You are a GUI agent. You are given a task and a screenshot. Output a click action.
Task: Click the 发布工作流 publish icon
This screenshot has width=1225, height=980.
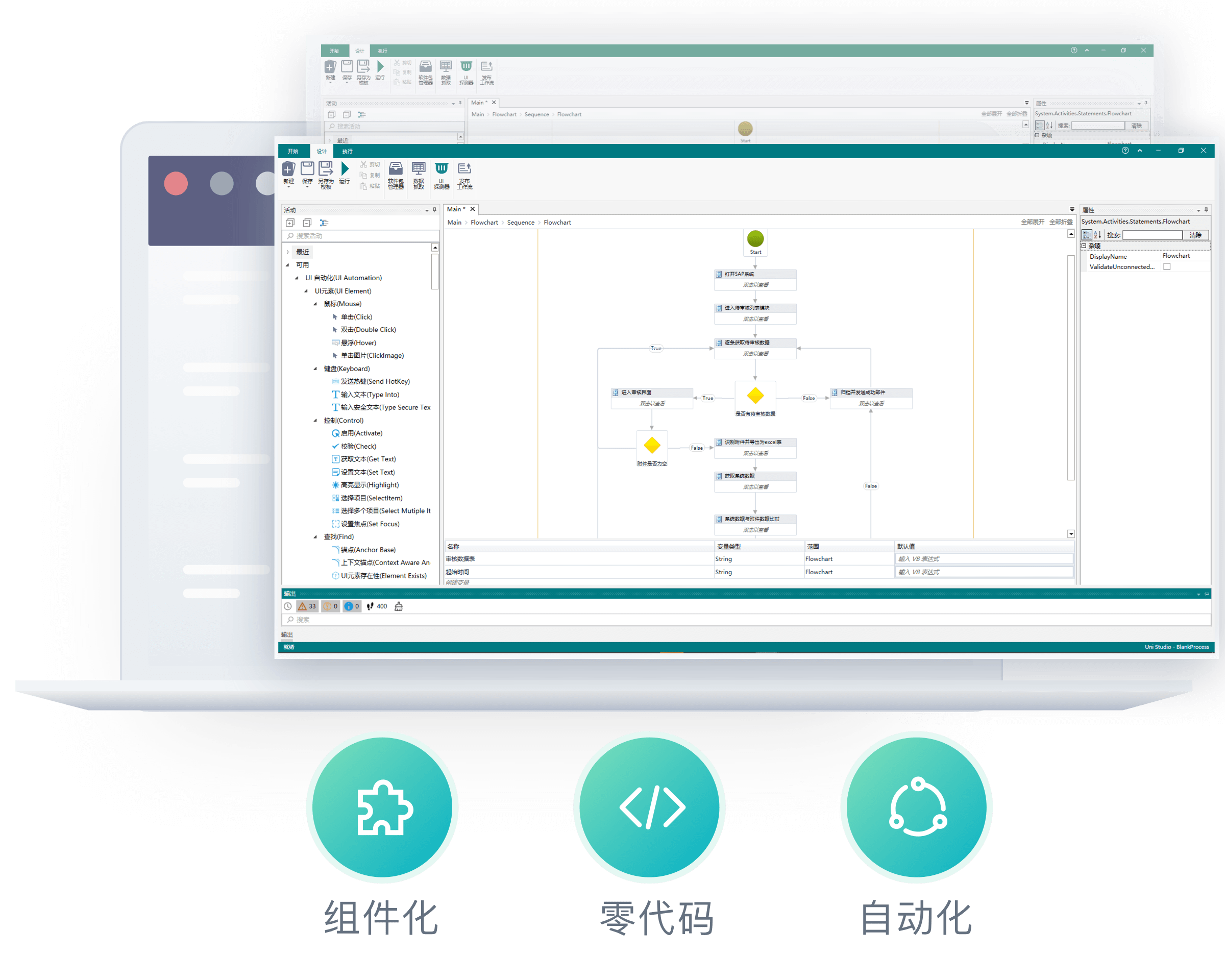[x=464, y=169]
